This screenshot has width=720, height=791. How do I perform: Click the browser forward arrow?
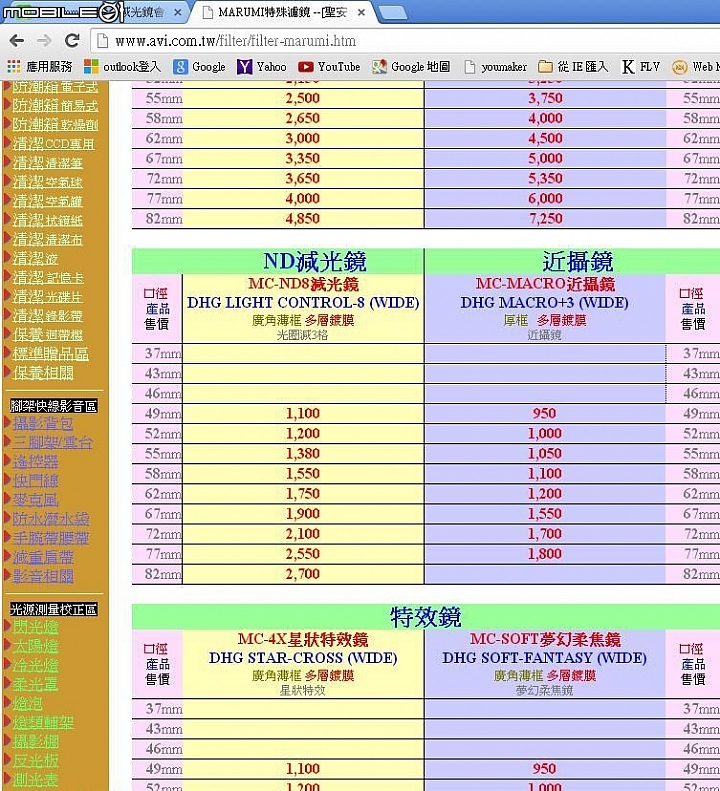point(44,40)
